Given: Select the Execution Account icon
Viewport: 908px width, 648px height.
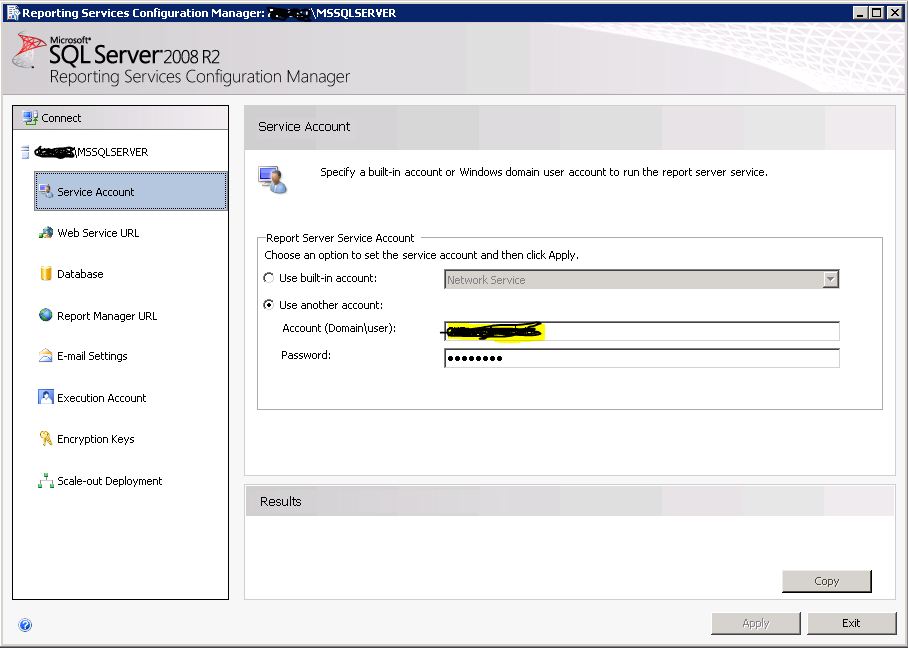Looking at the screenshot, I should coord(45,397).
